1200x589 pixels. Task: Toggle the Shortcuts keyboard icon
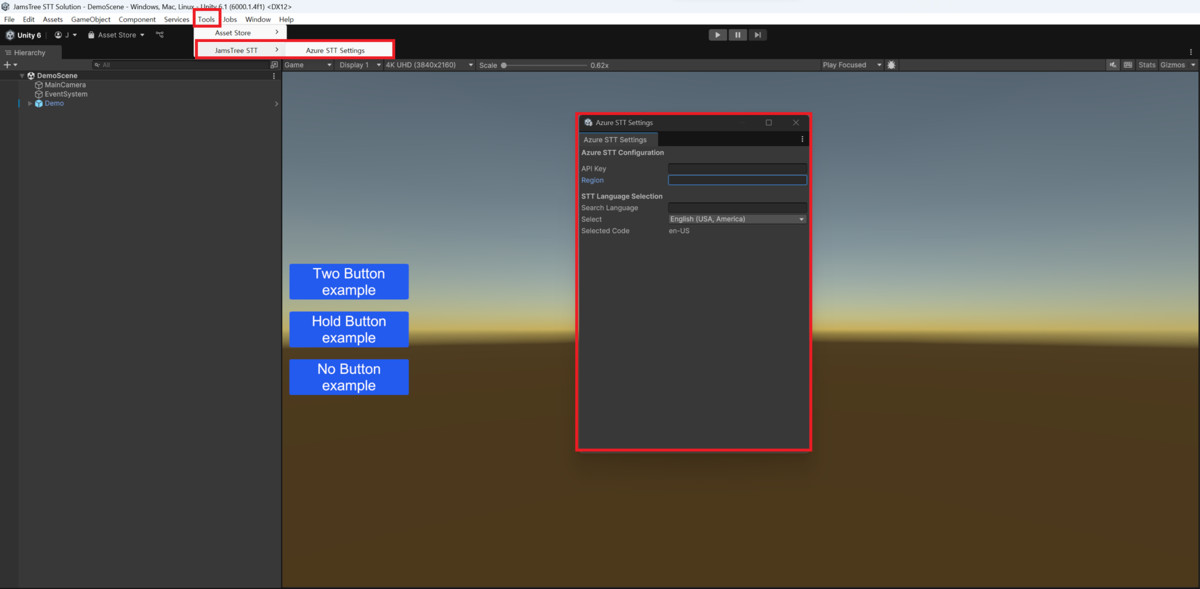point(1128,65)
